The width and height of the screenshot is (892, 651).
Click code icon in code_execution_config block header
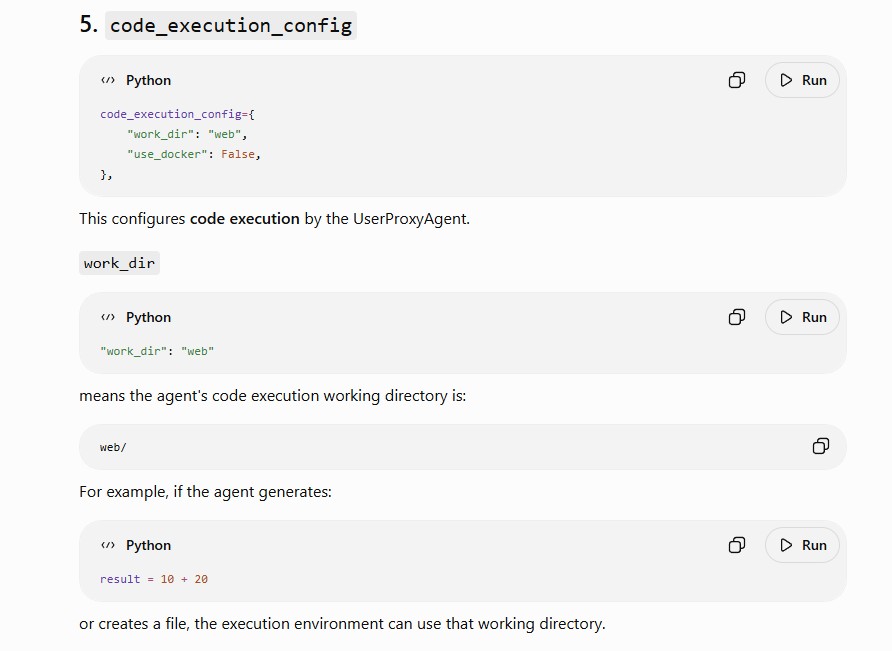tap(108, 80)
